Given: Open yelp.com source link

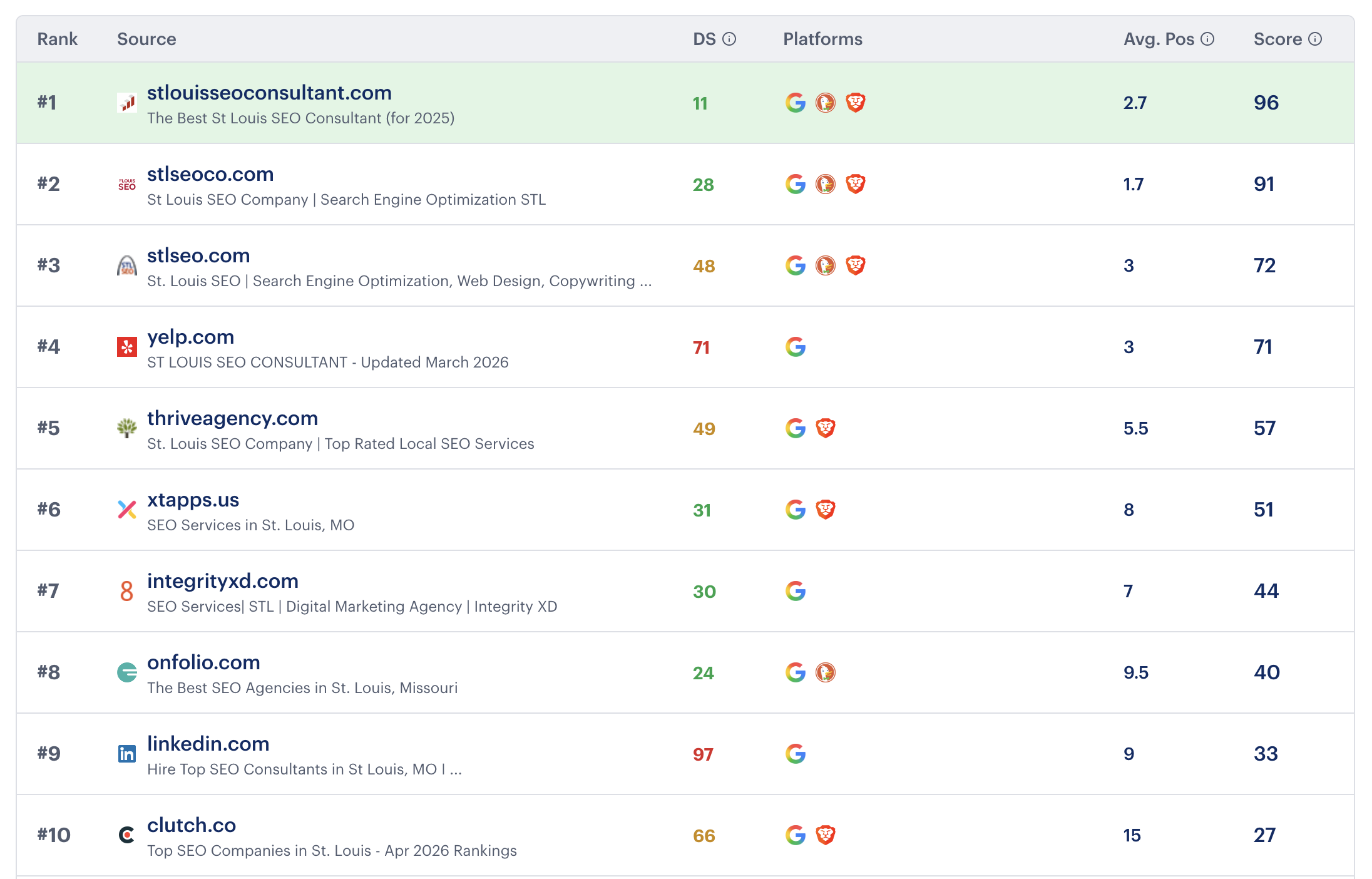Looking at the screenshot, I should tap(190, 337).
